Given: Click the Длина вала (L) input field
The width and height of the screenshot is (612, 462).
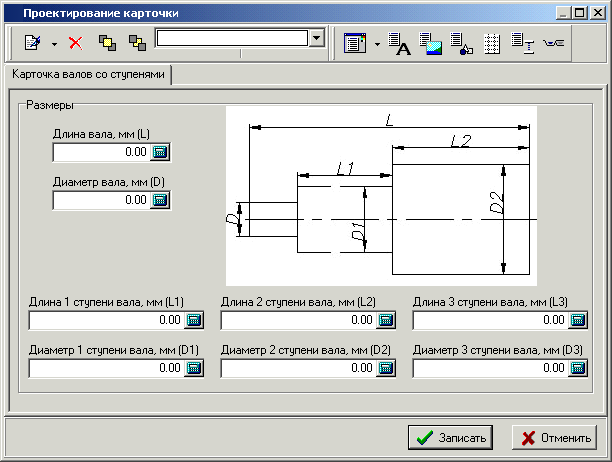Looking at the screenshot, I should tap(101, 152).
